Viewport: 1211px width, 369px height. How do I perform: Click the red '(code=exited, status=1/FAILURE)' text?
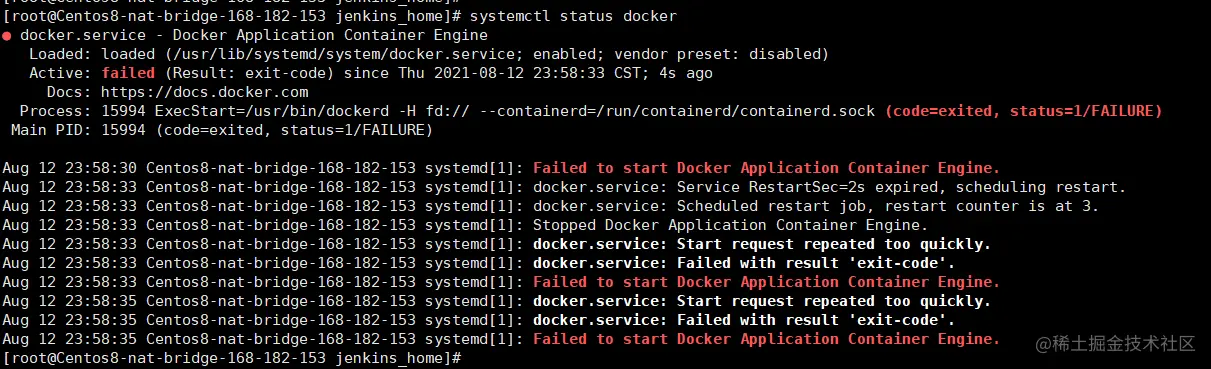tap(1023, 111)
